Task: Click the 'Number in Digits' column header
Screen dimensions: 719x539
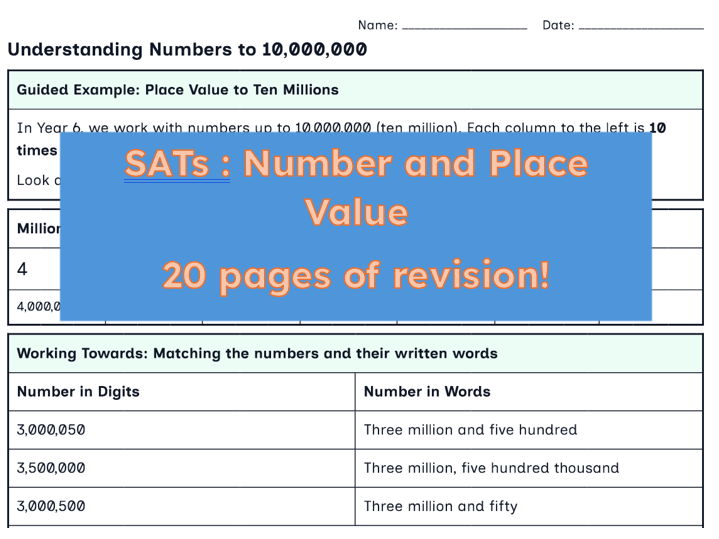Action: click(78, 392)
